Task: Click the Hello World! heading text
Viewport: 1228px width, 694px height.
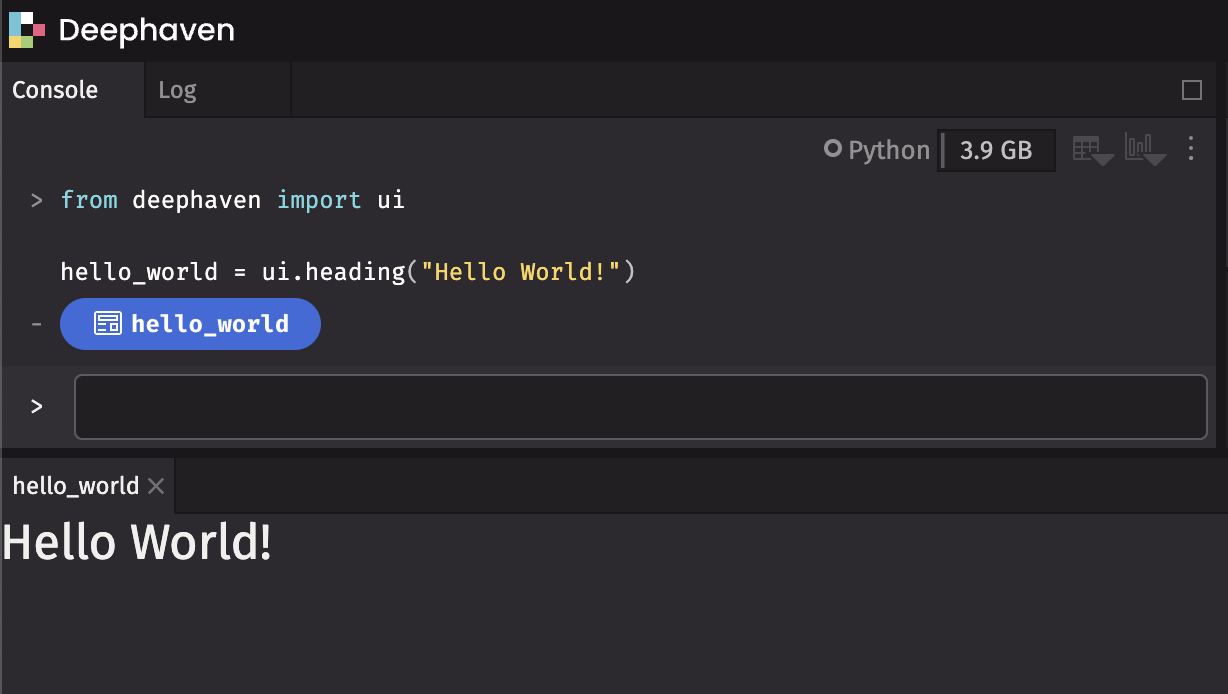Action: click(137, 543)
